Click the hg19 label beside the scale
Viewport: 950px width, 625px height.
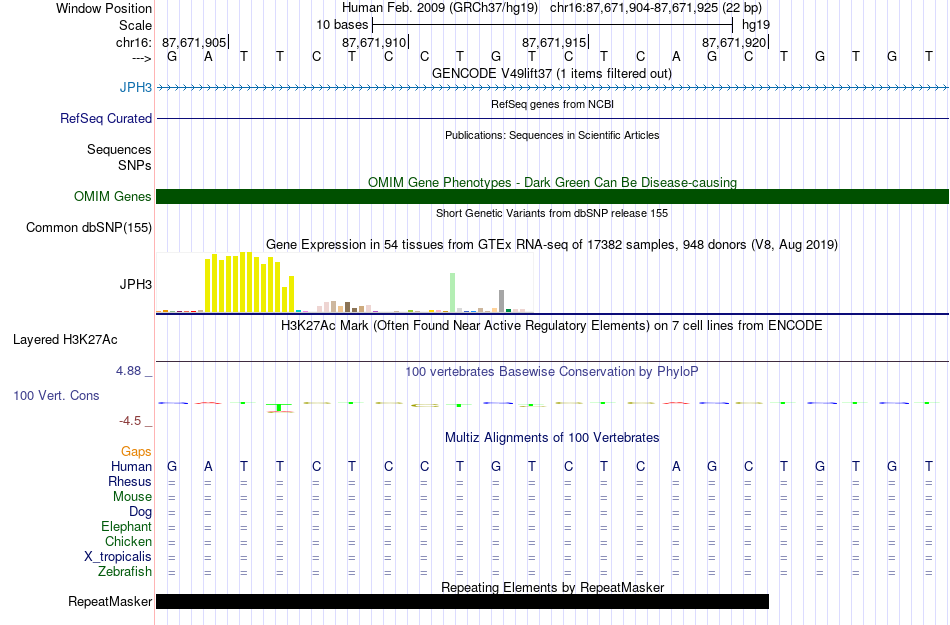(x=756, y=25)
